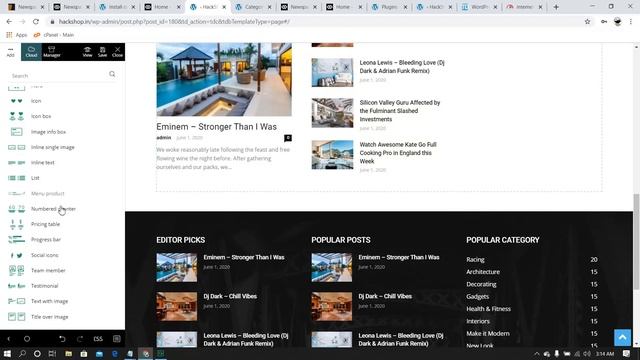Click the search magnifier in elements panel

[112, 74]
